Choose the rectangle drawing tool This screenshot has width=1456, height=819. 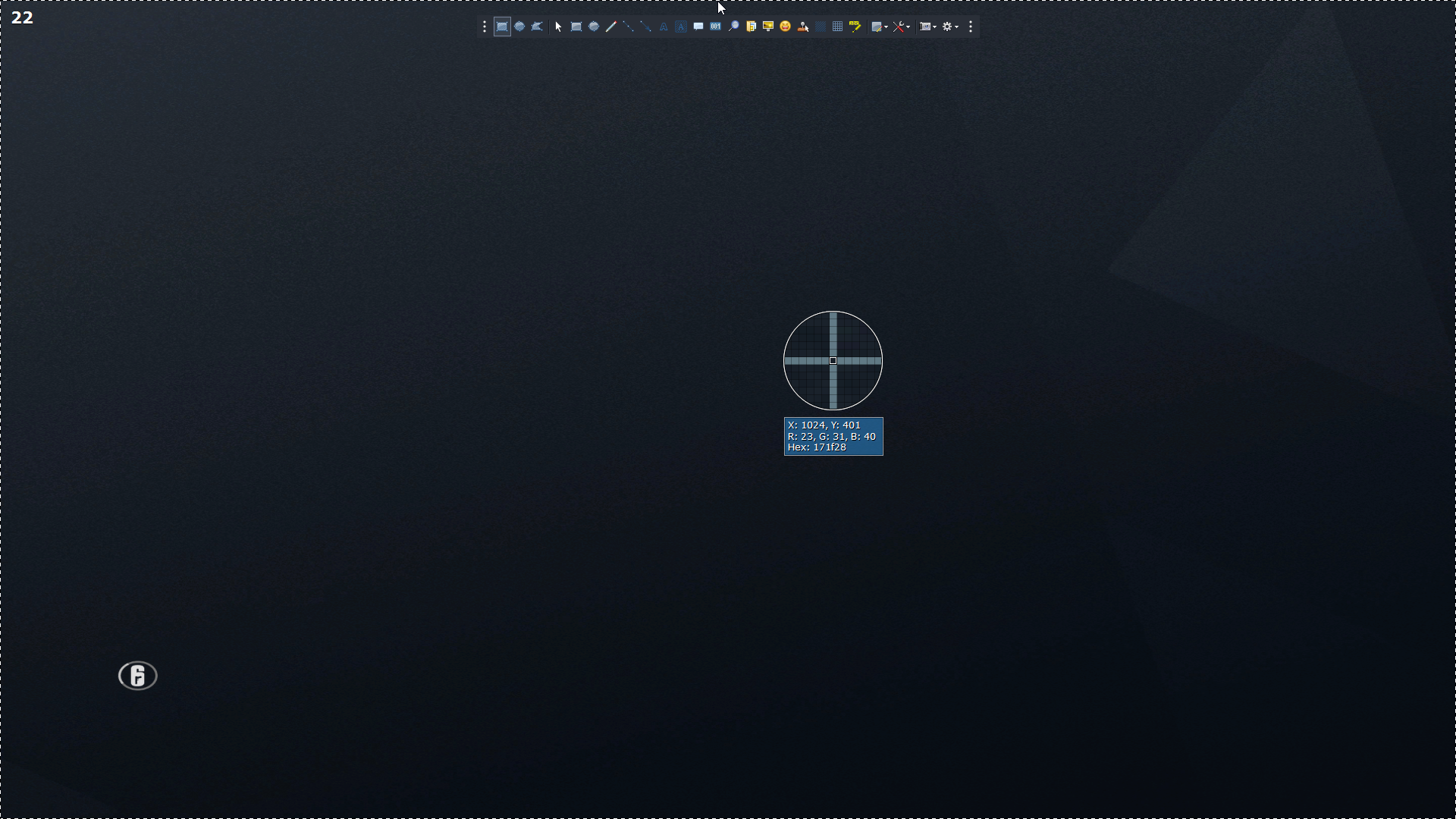[x=576, y=27]
